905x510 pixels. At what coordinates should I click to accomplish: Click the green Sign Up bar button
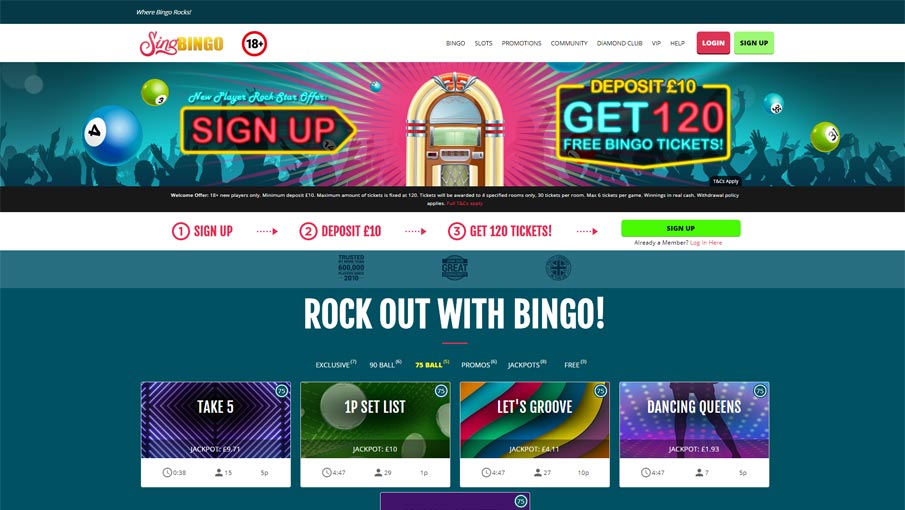pos(680,228)
